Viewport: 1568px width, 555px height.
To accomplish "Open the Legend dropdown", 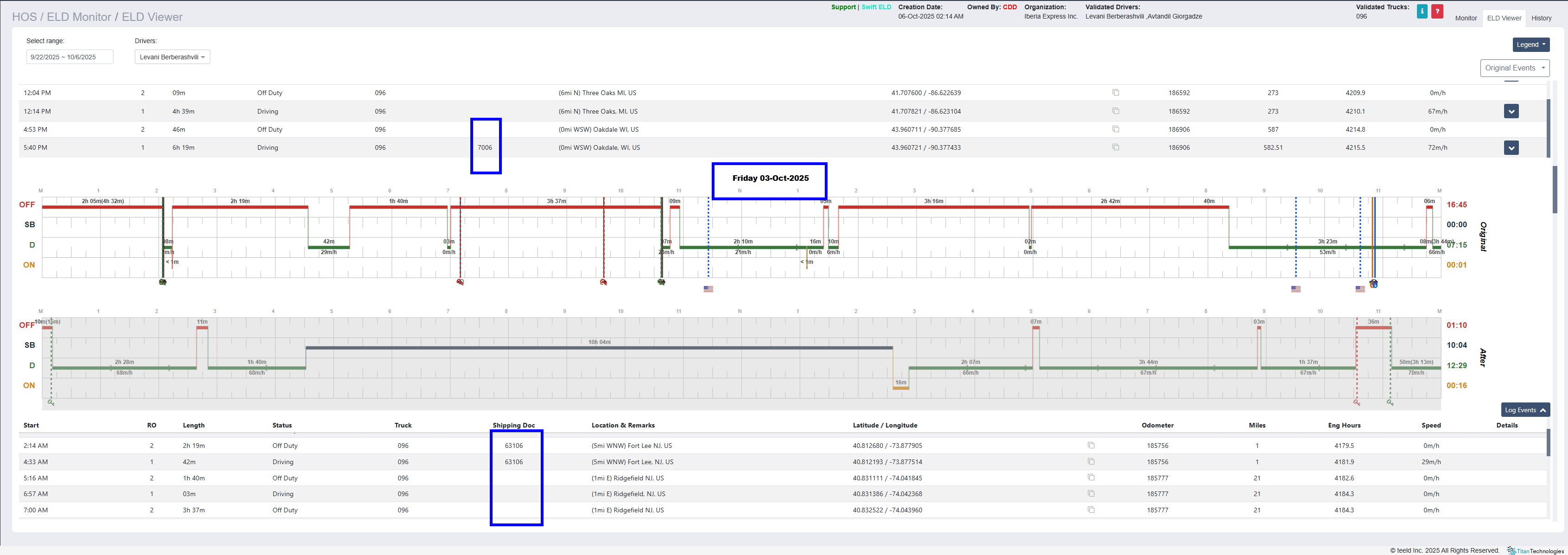I will (1531, 45).
